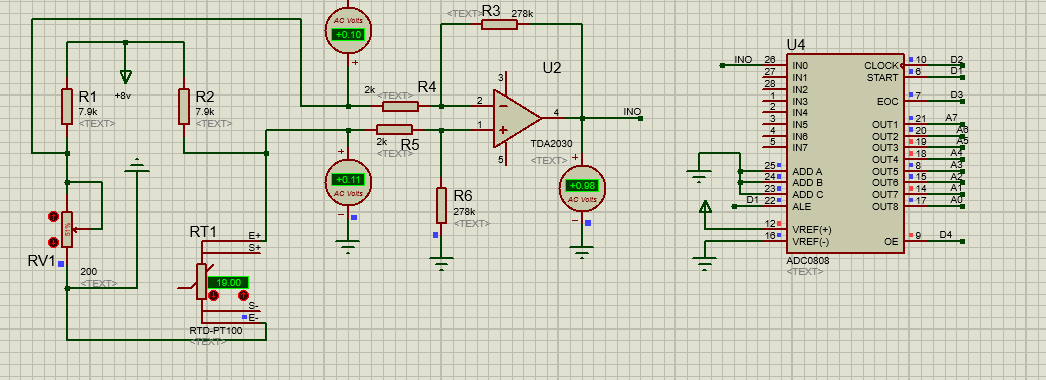Image resolution: width=1046 pixels, height=380 pixels.
Task: Select the R2 7.9k resistor symbol
Action: pos(183,106)
